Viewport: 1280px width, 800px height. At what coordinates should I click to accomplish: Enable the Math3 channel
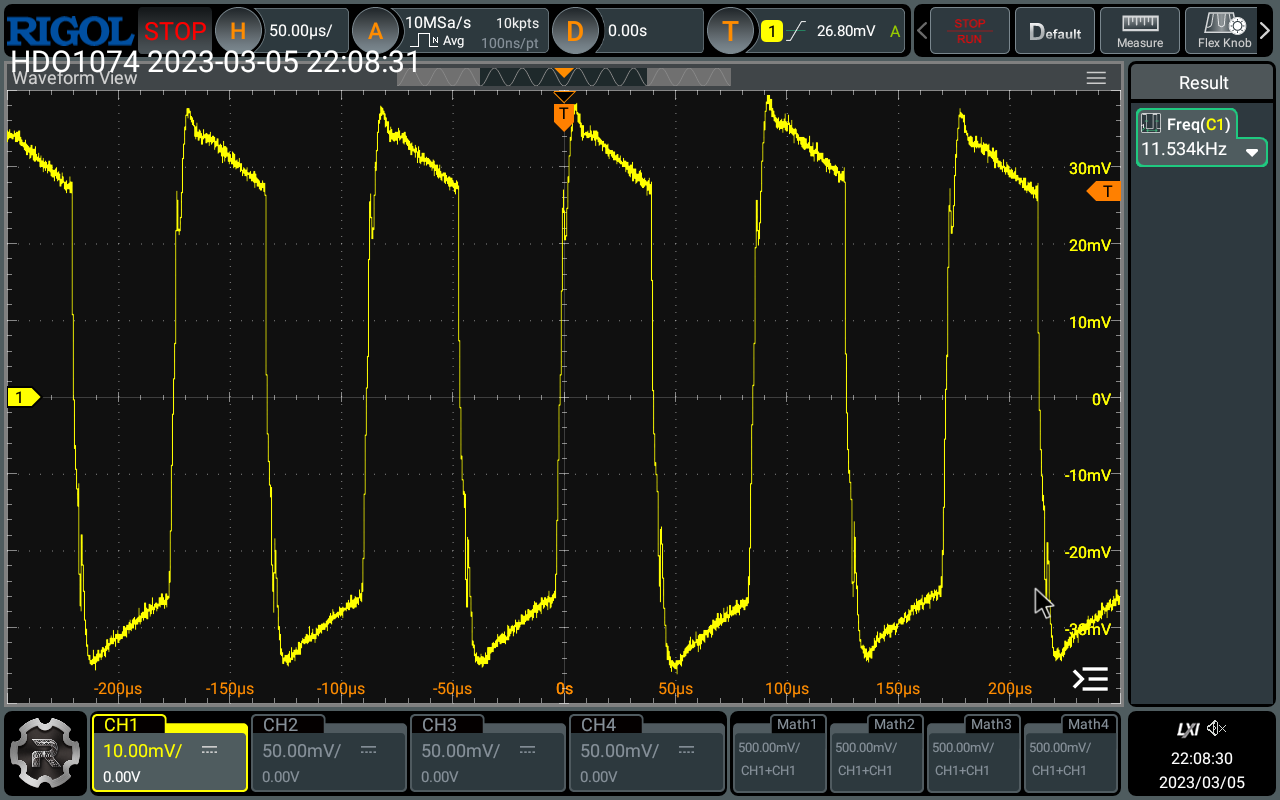point(974,752)
